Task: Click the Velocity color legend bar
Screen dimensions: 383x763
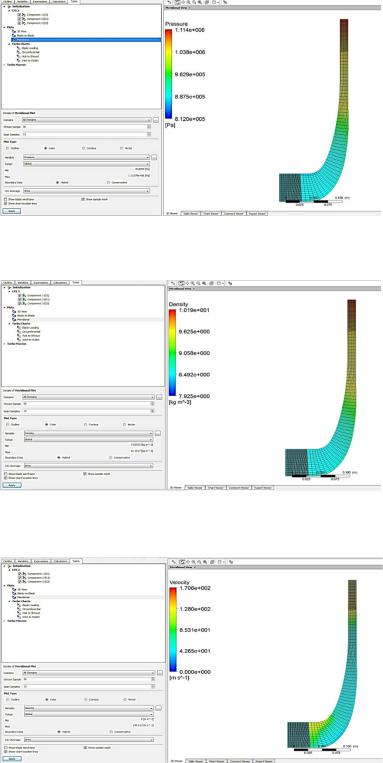Action: tap(172, 630)
